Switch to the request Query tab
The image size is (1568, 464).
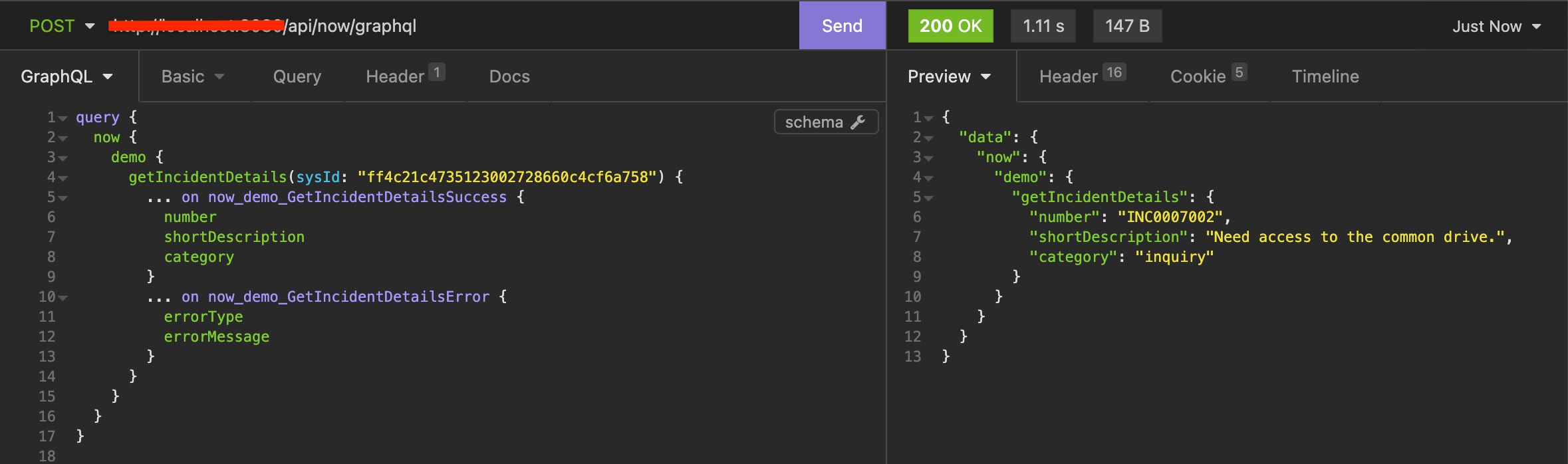coord(297,76)
